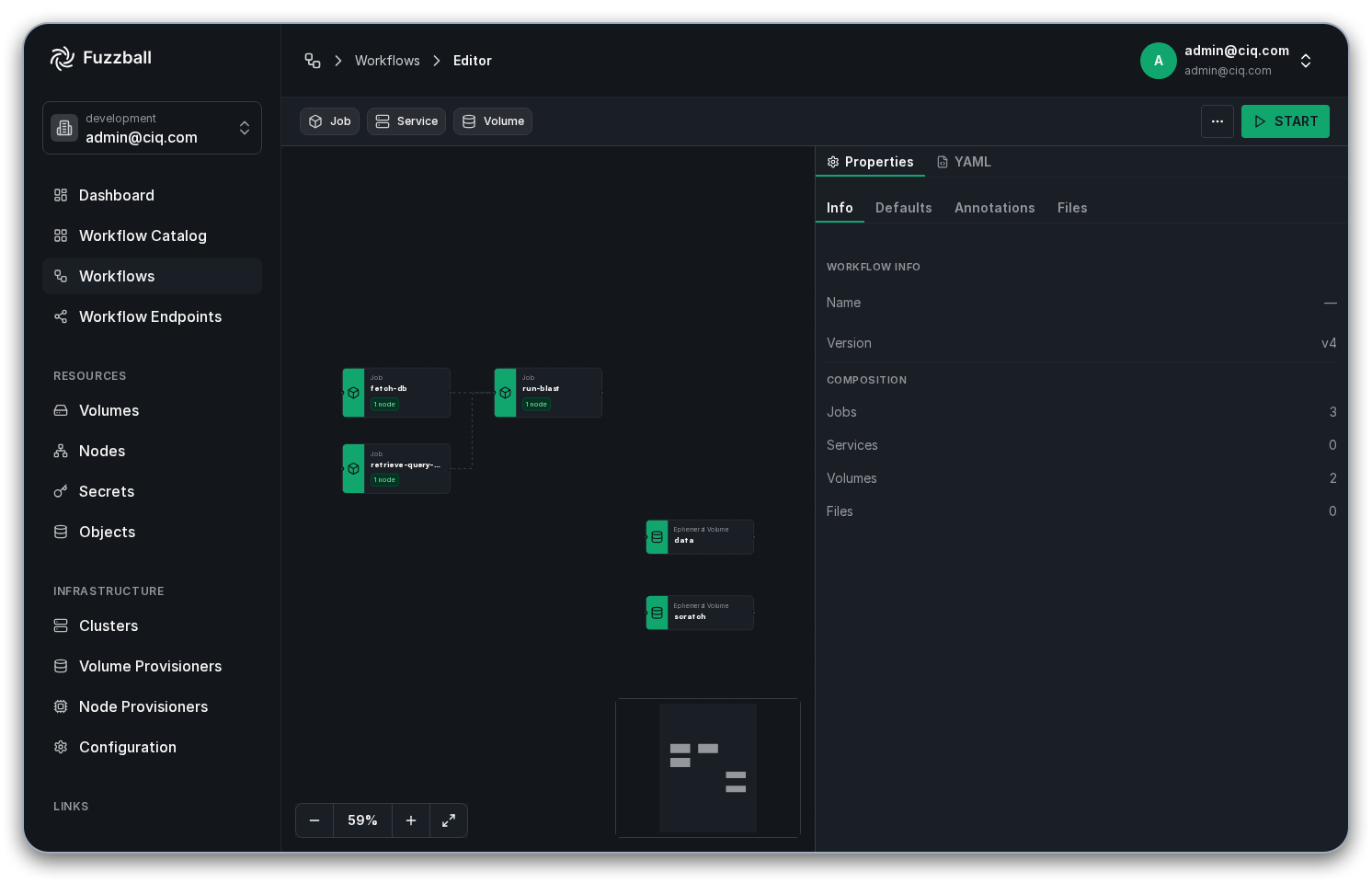Screen dimensions: 1372x883
Task: Click the 1 node badge on run-blast
Action: click(536, 405)
